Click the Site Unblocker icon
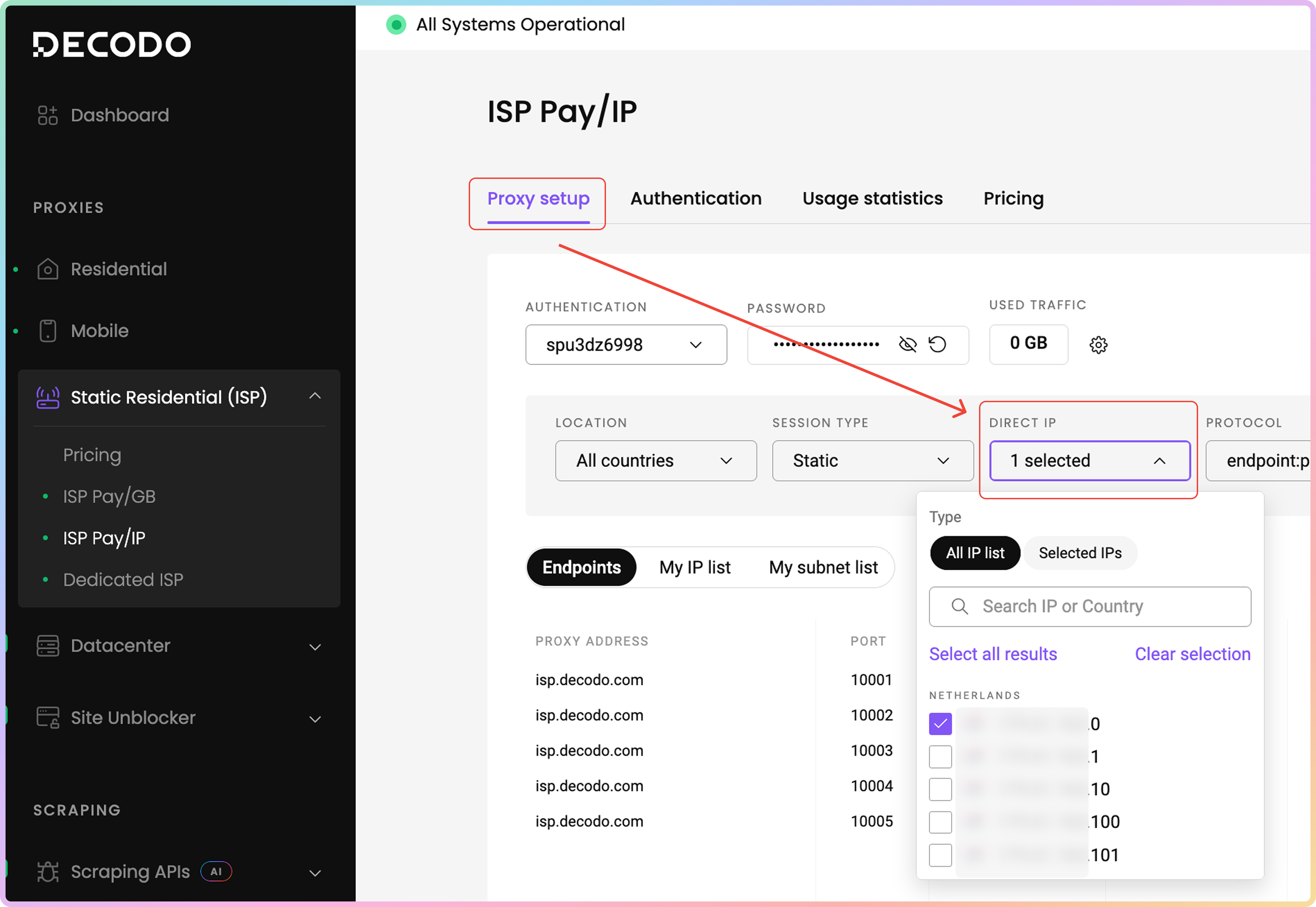The height and width of the screenshot is (907, 1316). pyautogui.click(x=48, y=717)
